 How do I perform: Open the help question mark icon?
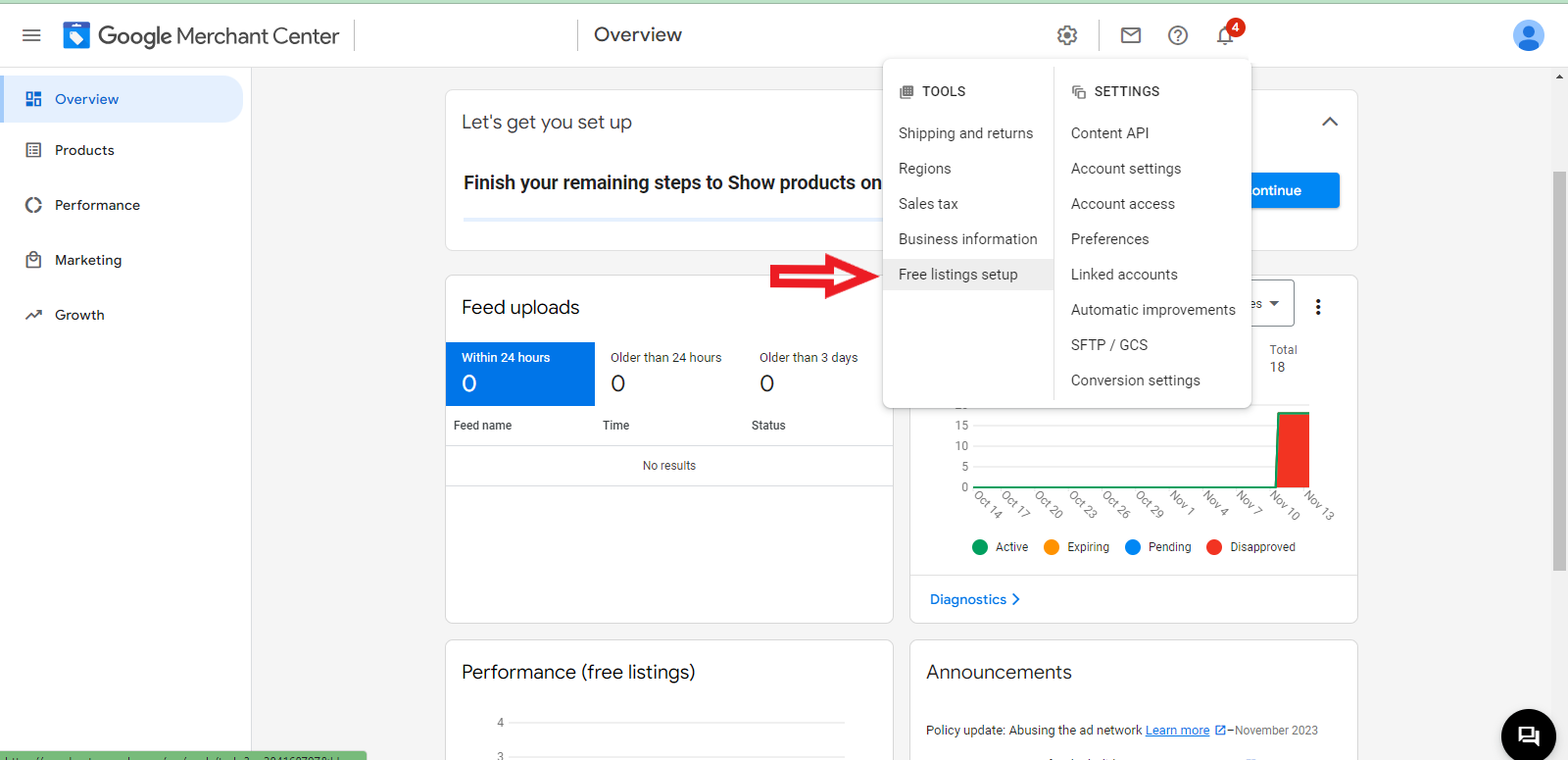1178,35
